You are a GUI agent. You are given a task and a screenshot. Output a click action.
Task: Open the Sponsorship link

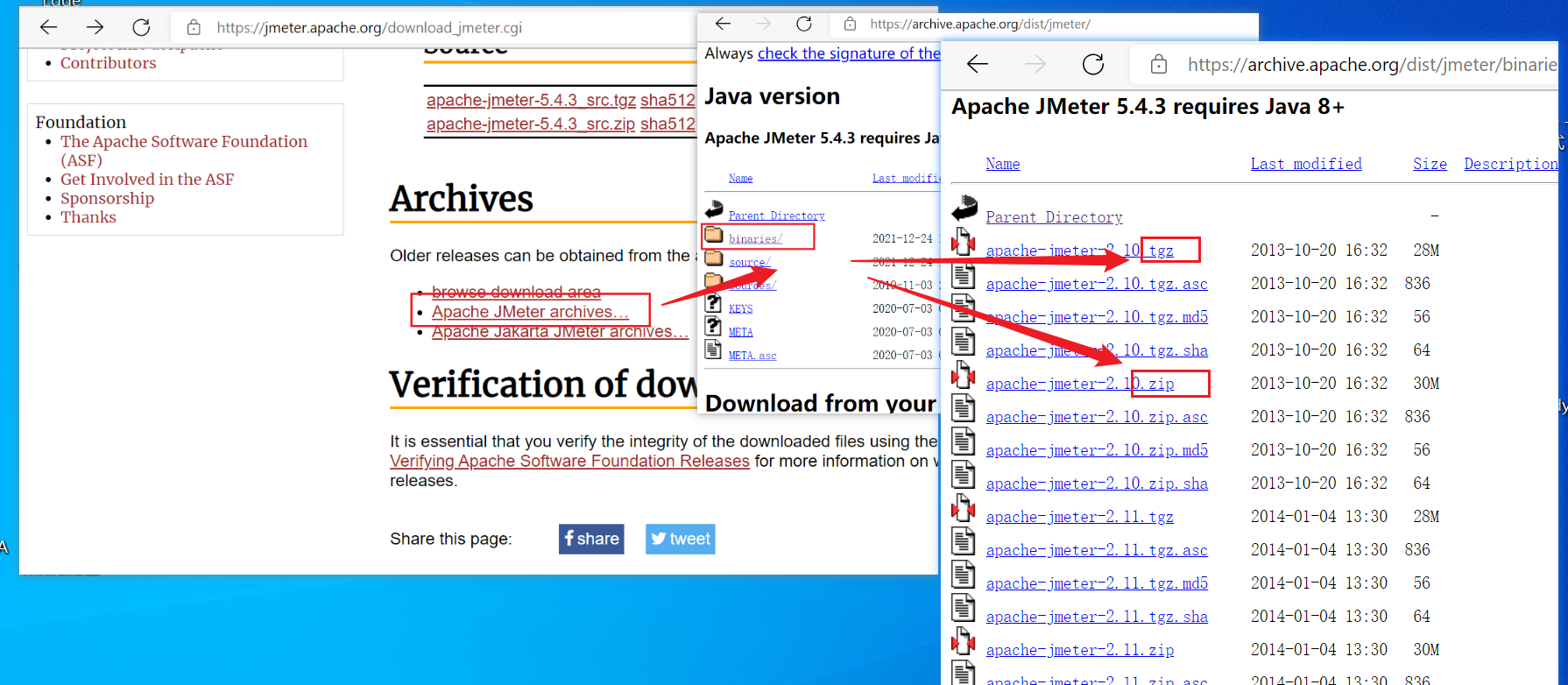(107, 199)
